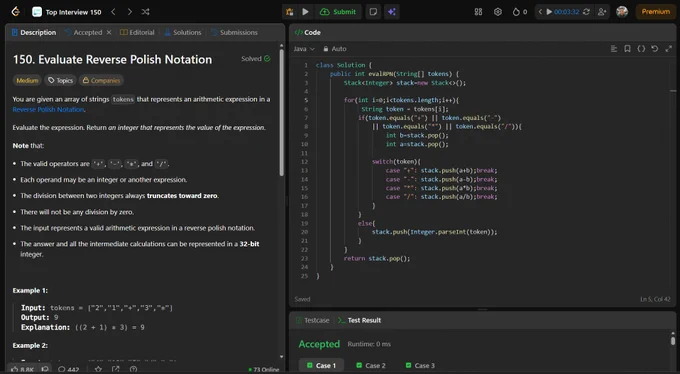Click the Solved status indicator
The width and height of the screenshot is (680, 374).
click(x=256, y=59)
